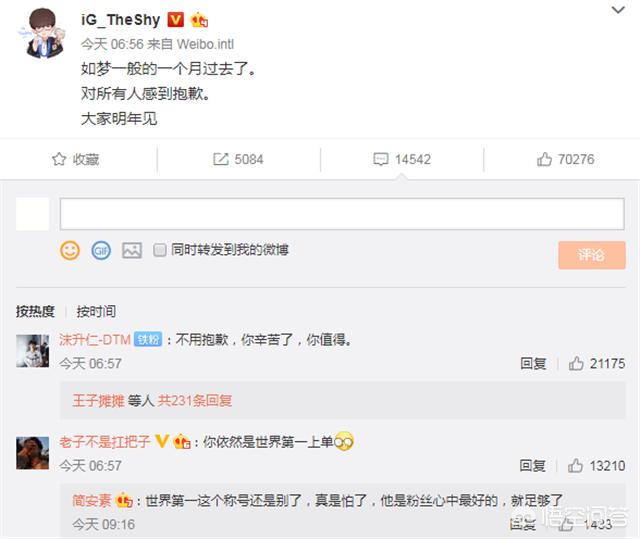Open the iG_TheShy profile name
Image resolution: width=640 pixels, height=539 pixels.
click(121, 19)
